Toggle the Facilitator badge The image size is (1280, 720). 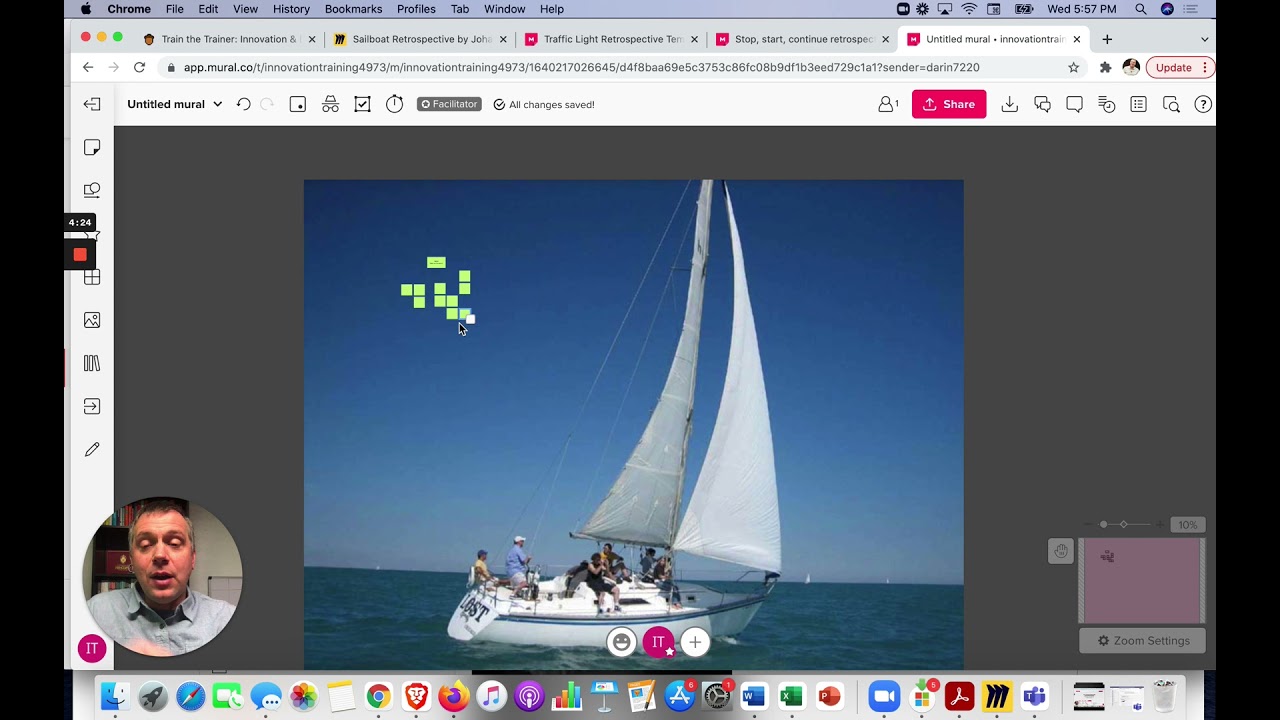click(449, 104)
